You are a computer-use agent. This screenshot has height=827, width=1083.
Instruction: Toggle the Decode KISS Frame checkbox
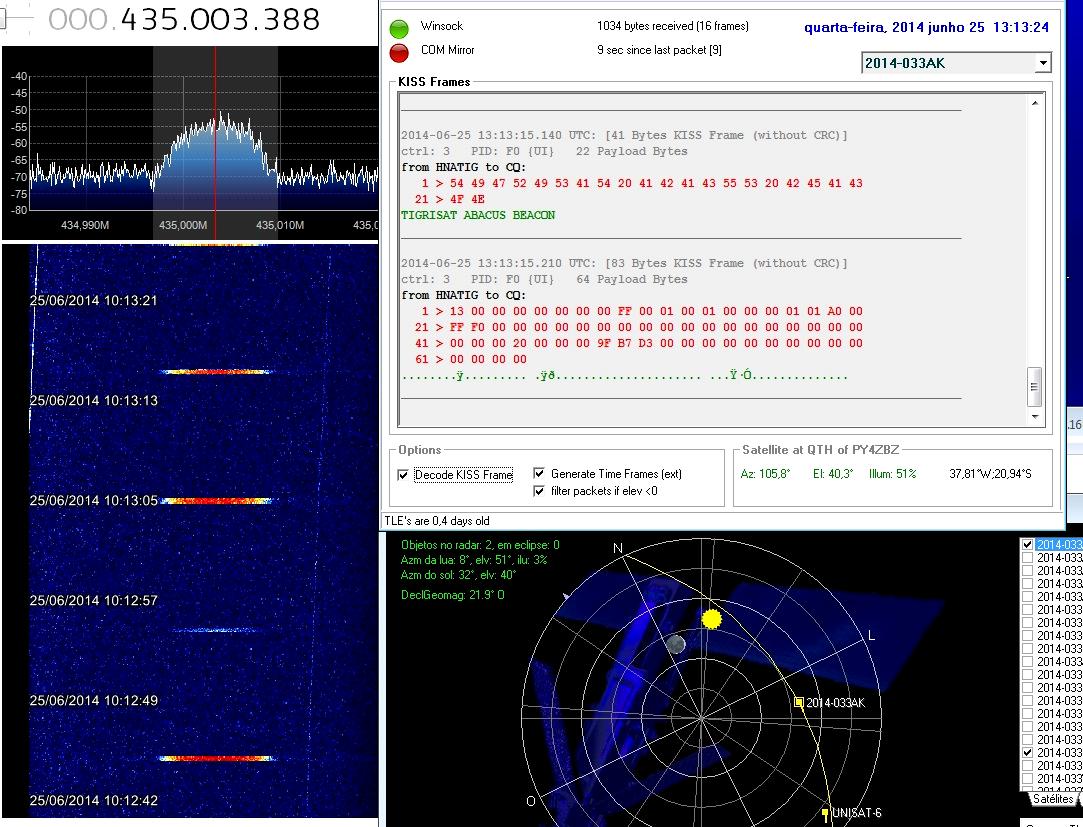click(x=403, y=475)
